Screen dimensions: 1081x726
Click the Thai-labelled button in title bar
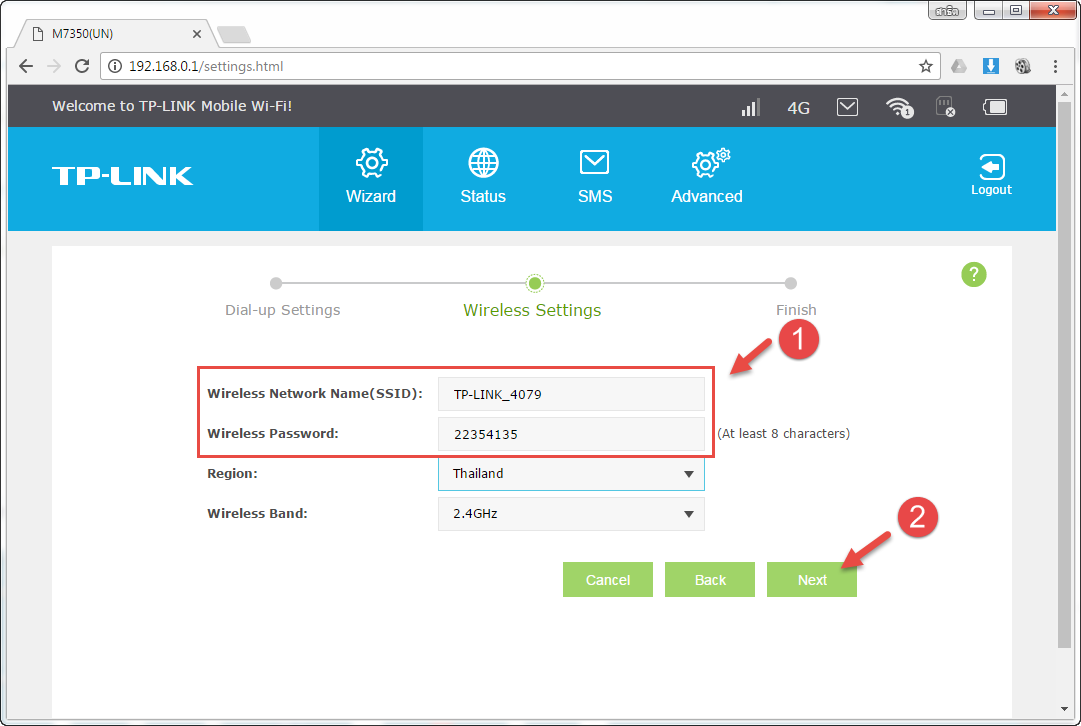tap(947, 11)
